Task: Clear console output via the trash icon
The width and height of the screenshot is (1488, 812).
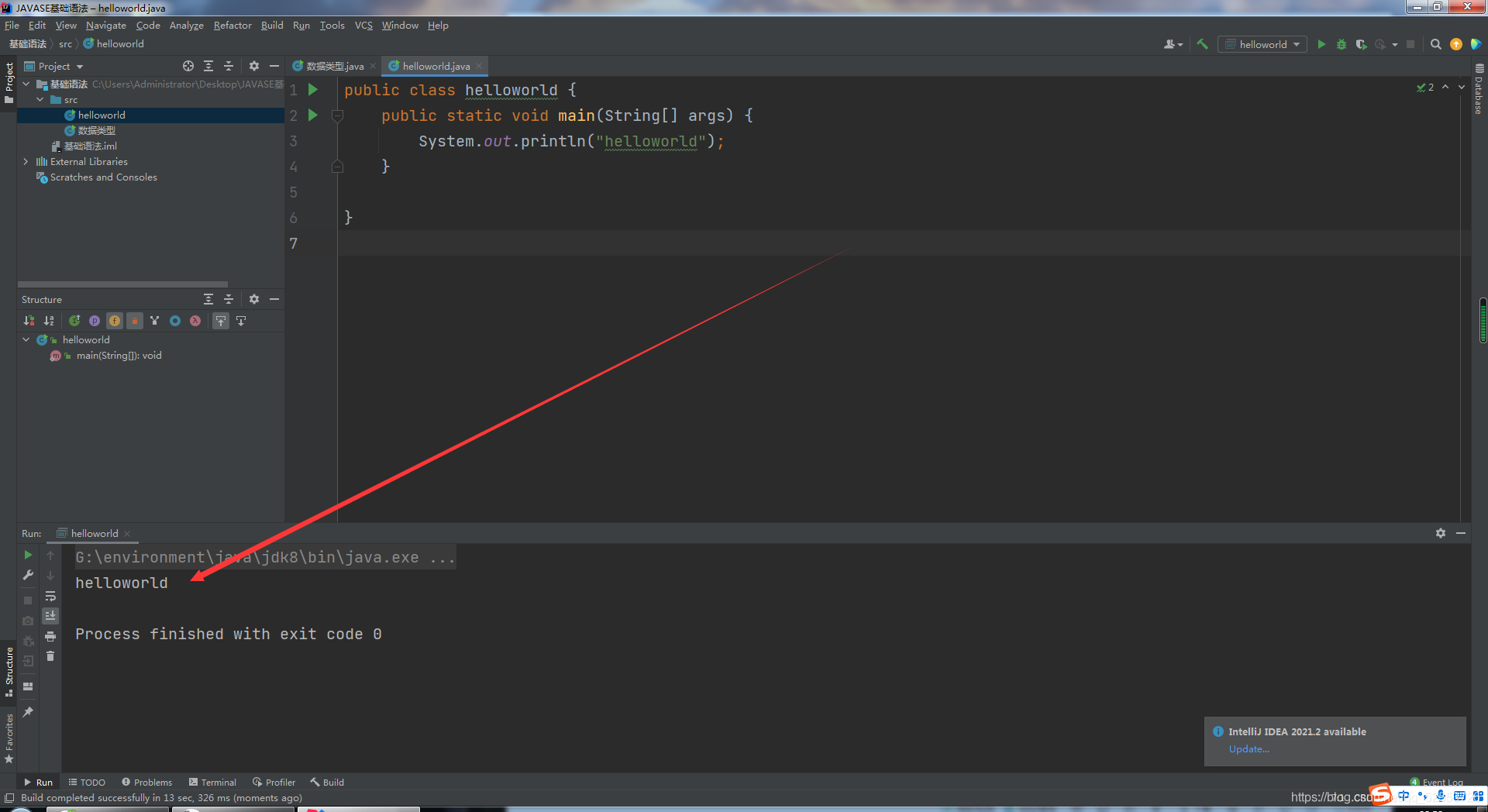Action: 50,656
